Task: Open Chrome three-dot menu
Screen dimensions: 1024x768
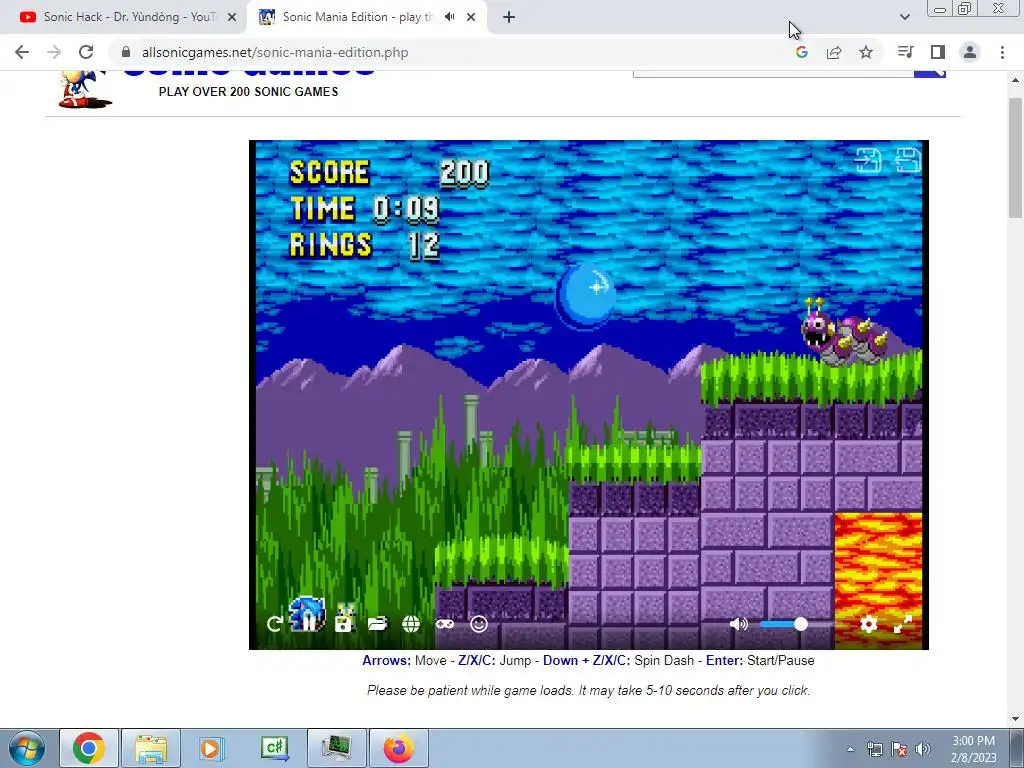Action: coord(1002,52)
